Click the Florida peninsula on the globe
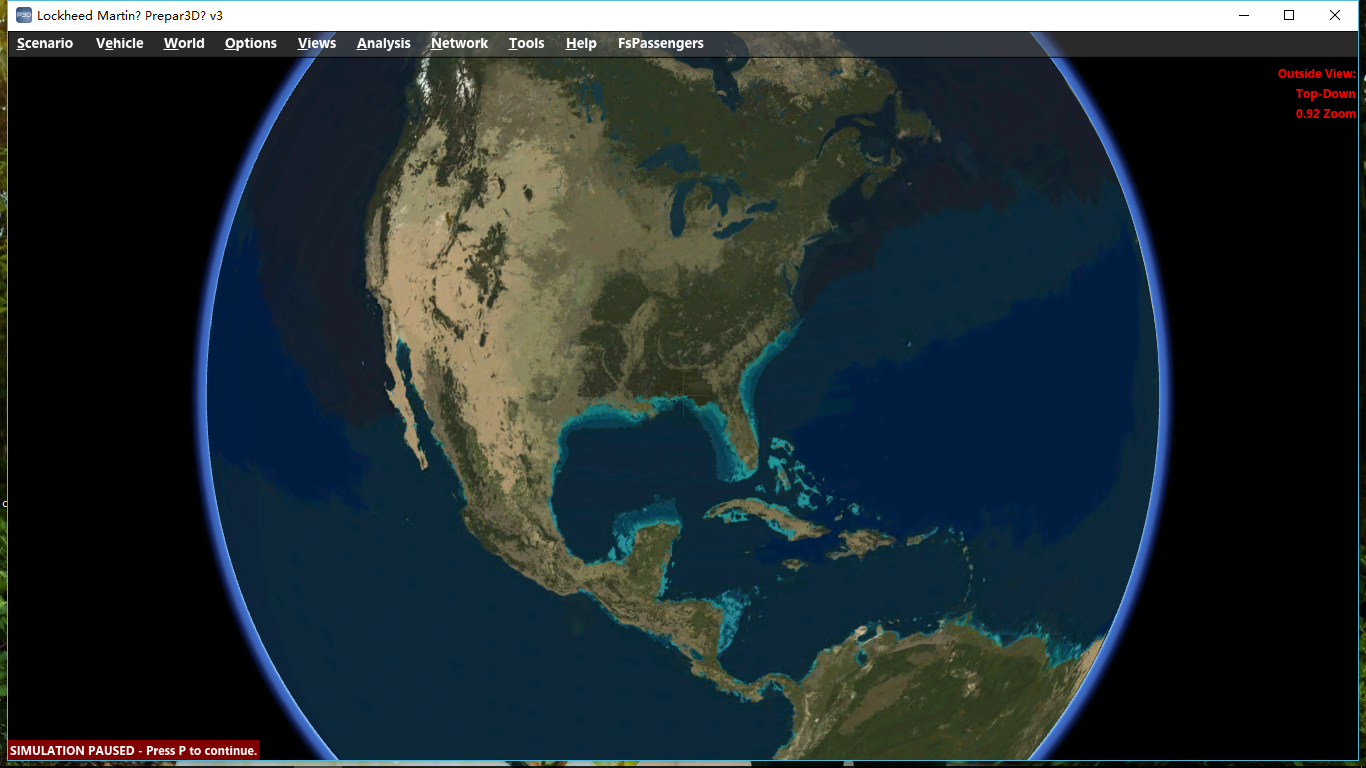The image size is (1366, 768). pyautogui.click(x=738, y=435)
